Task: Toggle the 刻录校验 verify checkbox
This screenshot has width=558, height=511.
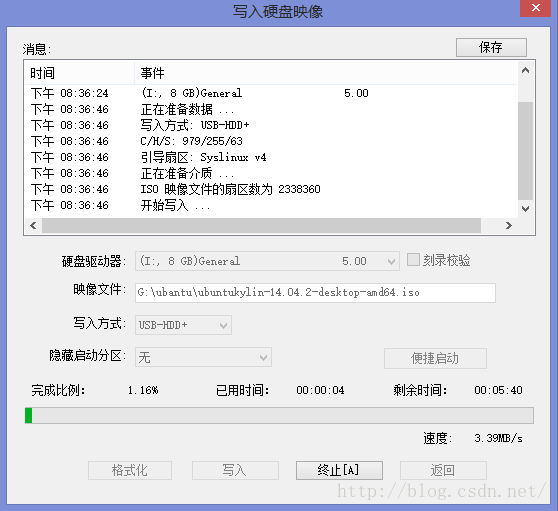Action: (x=413, y=260)
